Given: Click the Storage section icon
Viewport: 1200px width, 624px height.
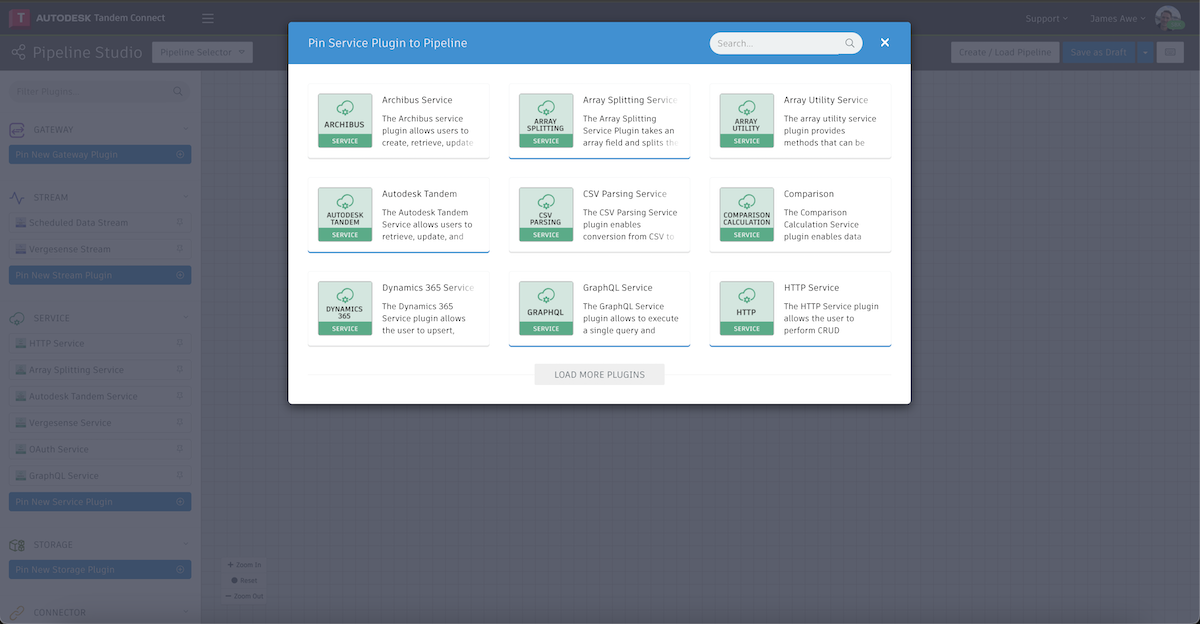Looking at the screenshot, I should pyautogui.click(x=17, y=545).
